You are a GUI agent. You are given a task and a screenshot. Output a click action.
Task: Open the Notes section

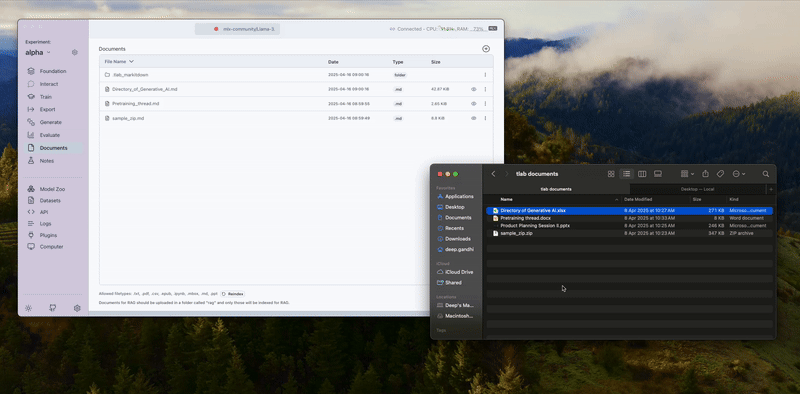pos(41,161)
